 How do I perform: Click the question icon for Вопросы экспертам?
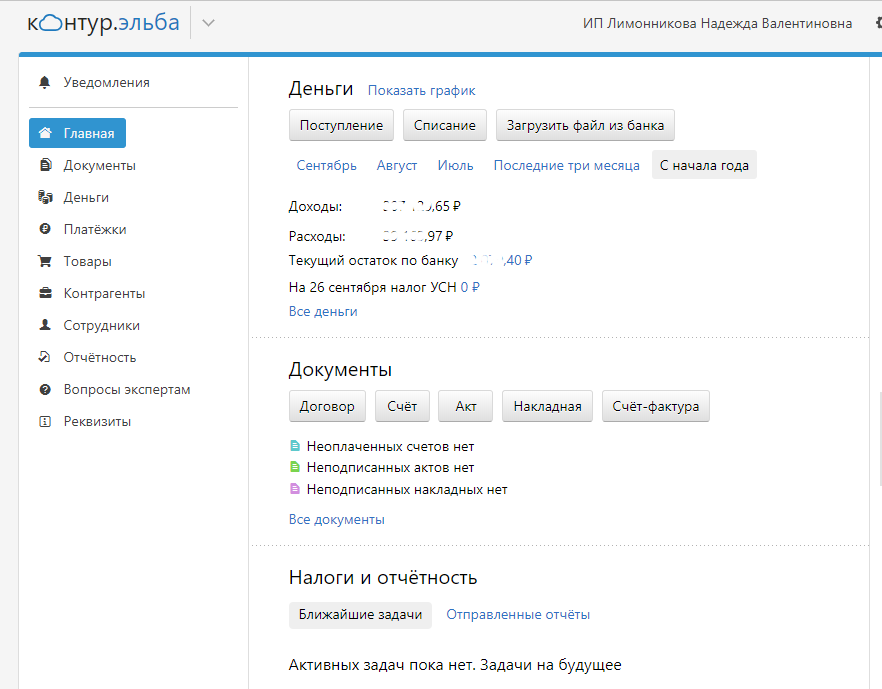[45, 389]
